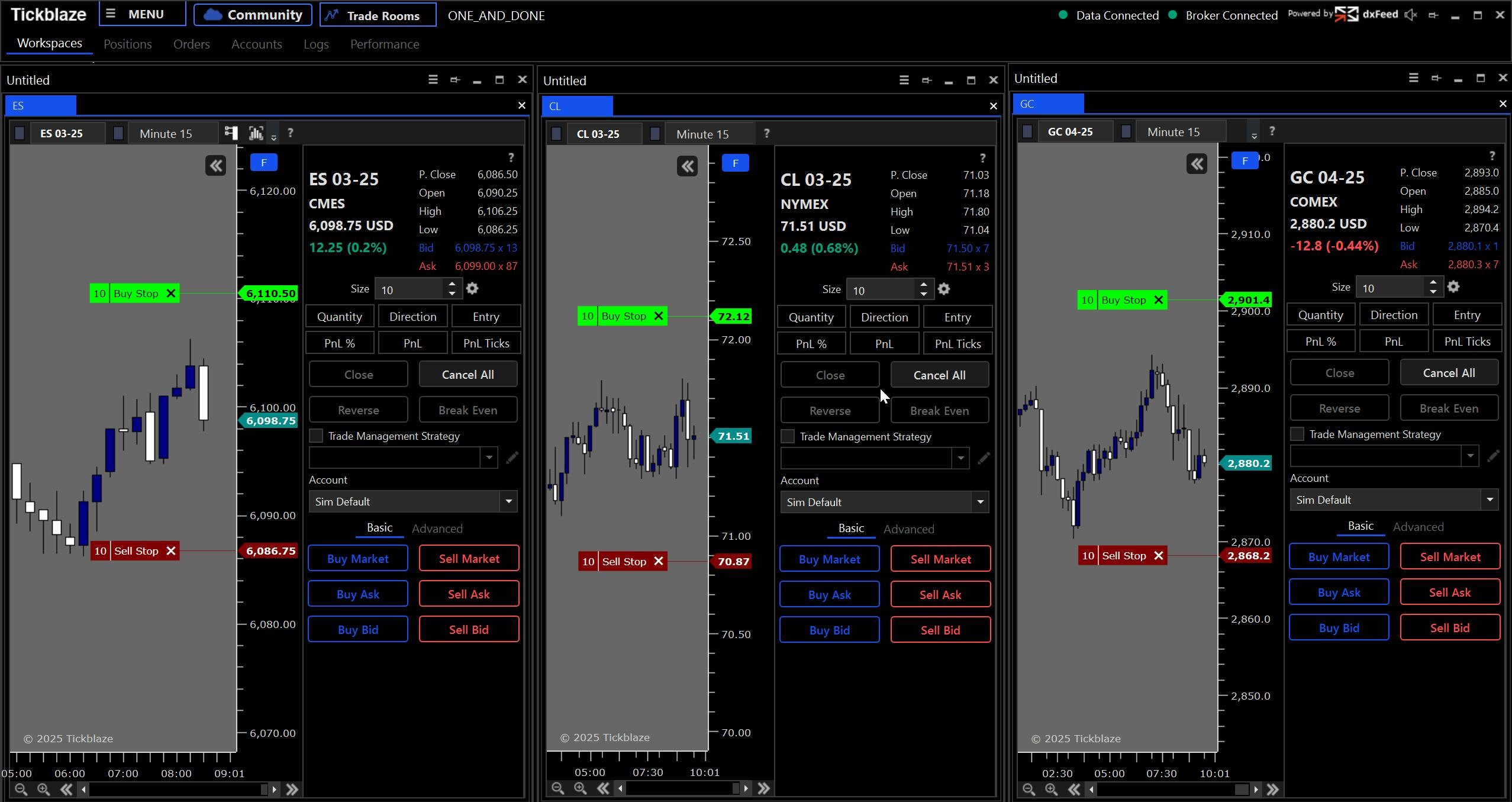This screenshot has width=1512, height=802.
Task: Zoom out the ES chart
Action: coord(21,789)
